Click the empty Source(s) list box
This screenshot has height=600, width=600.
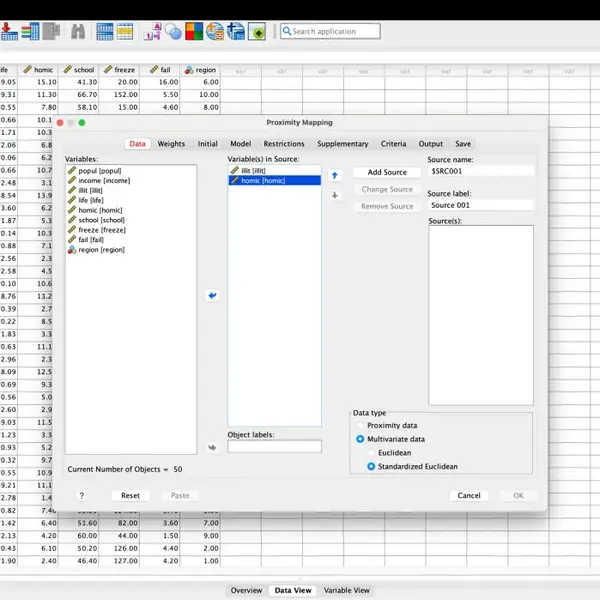point(481,315)
